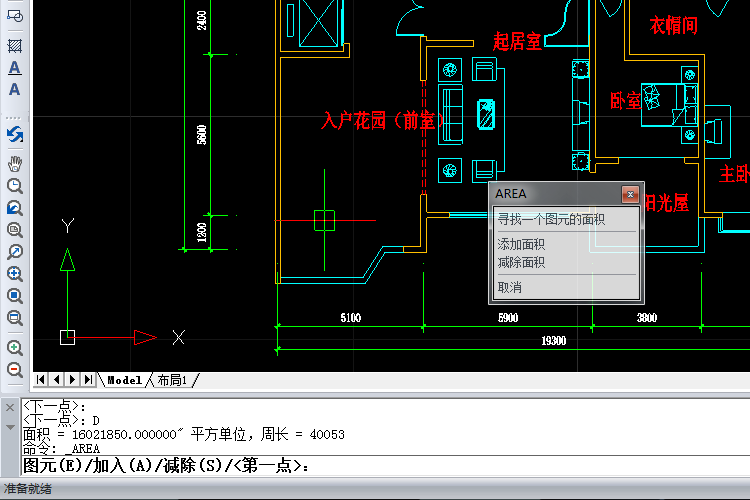Switch to the Model tab
The height and width of the screenshot is (500, 750).
point(124,380)
